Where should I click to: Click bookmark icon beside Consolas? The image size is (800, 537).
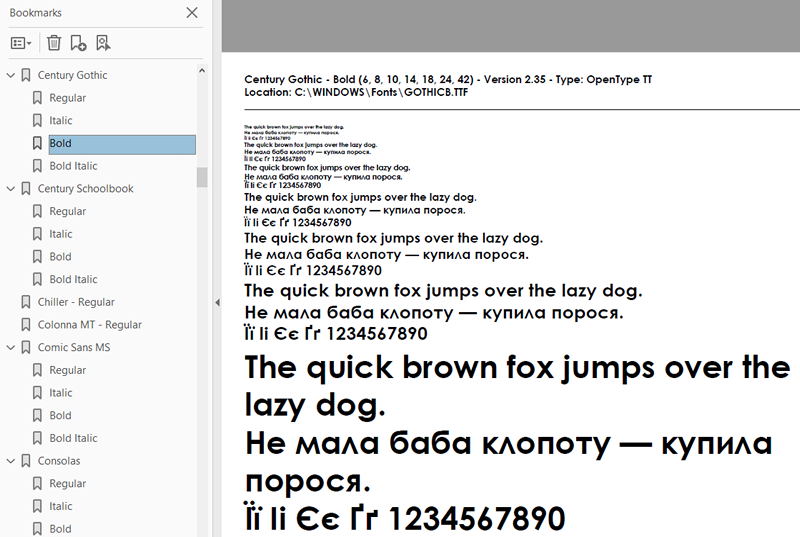click(x=26, y=461)
